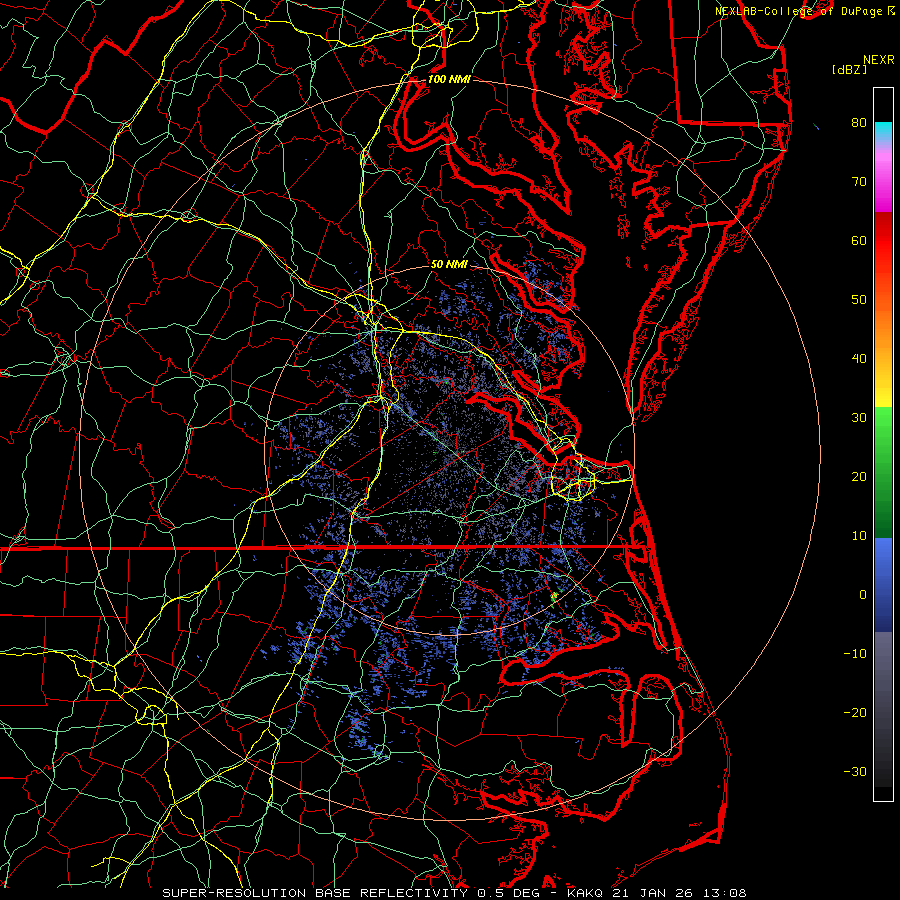Viewport: 900px width, 900px height.
Task: Click the 100 NMI range ring label
Action: tap(449, 79)
